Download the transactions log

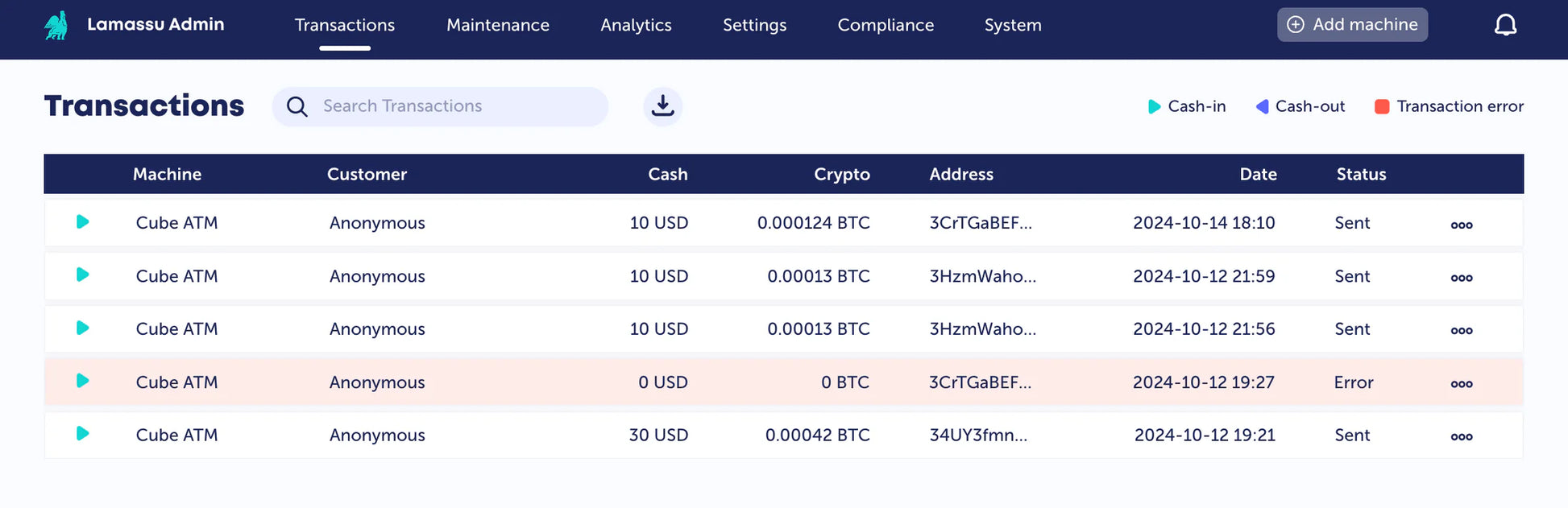click(662, 106)
